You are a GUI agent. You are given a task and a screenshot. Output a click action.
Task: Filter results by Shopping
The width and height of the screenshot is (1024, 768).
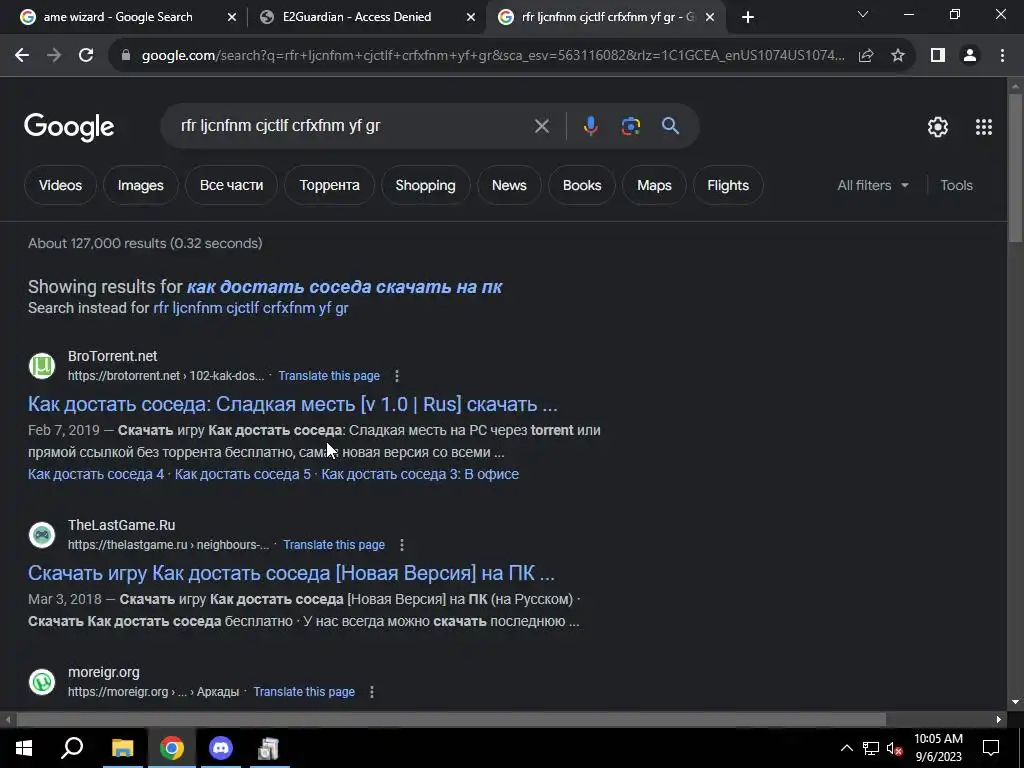pos(425,185)
